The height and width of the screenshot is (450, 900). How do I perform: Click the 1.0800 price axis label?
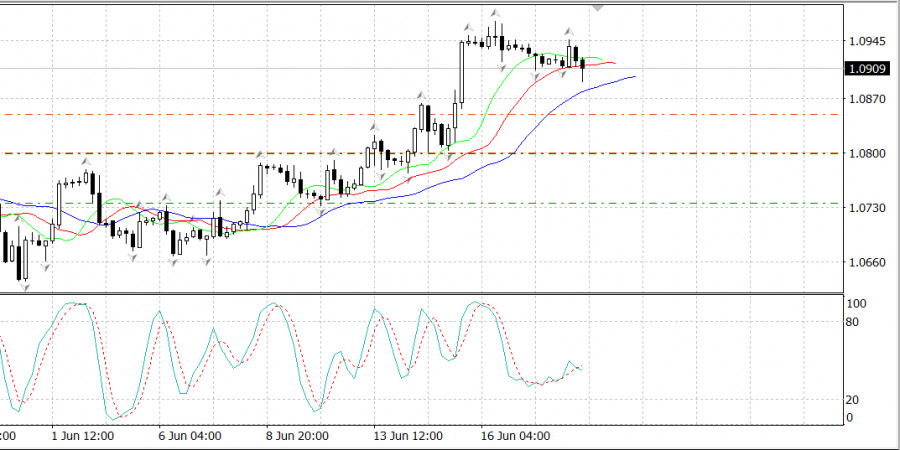point(865,155)
